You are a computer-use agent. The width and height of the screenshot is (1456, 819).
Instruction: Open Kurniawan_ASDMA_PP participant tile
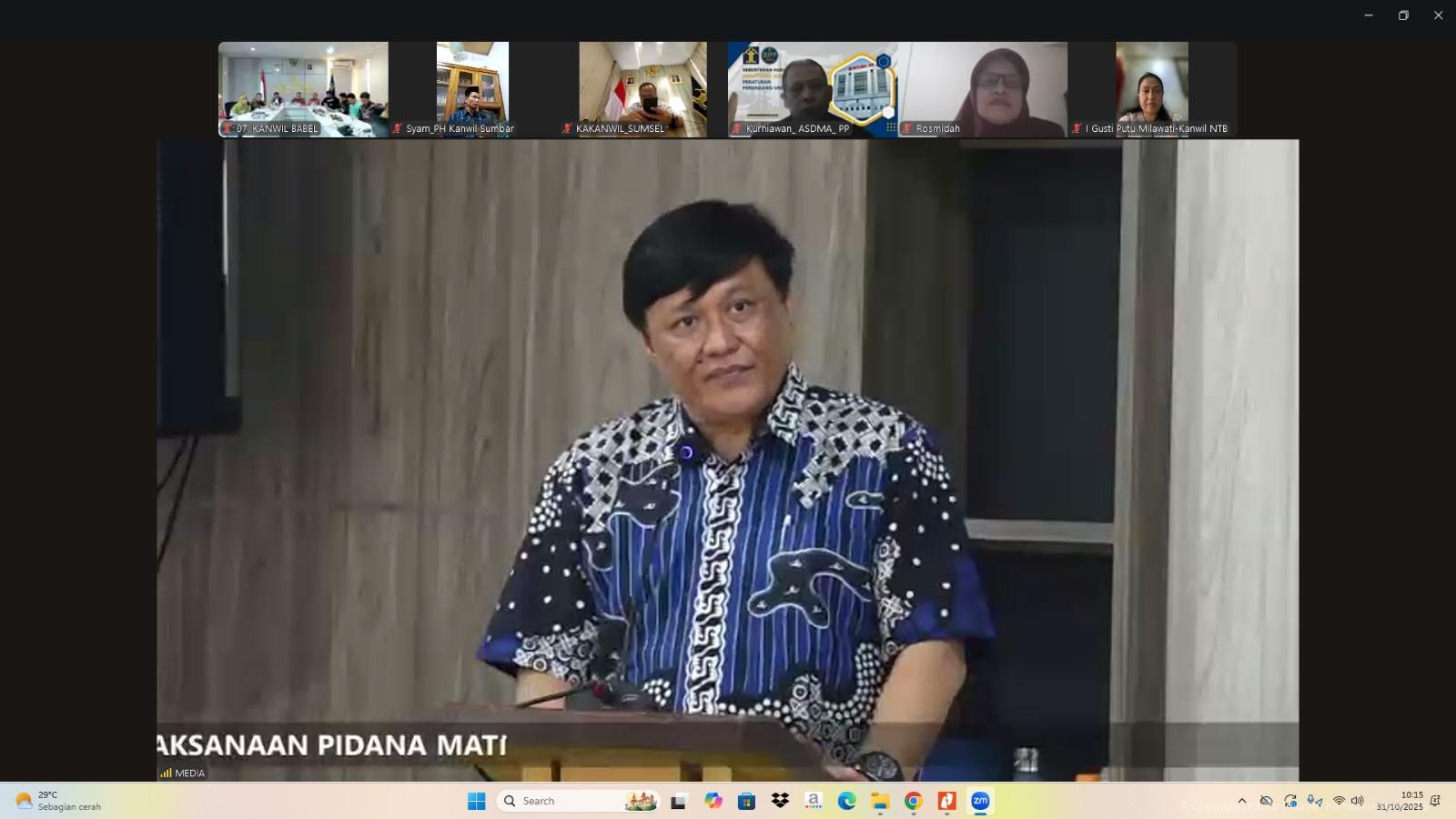point(813,89)
